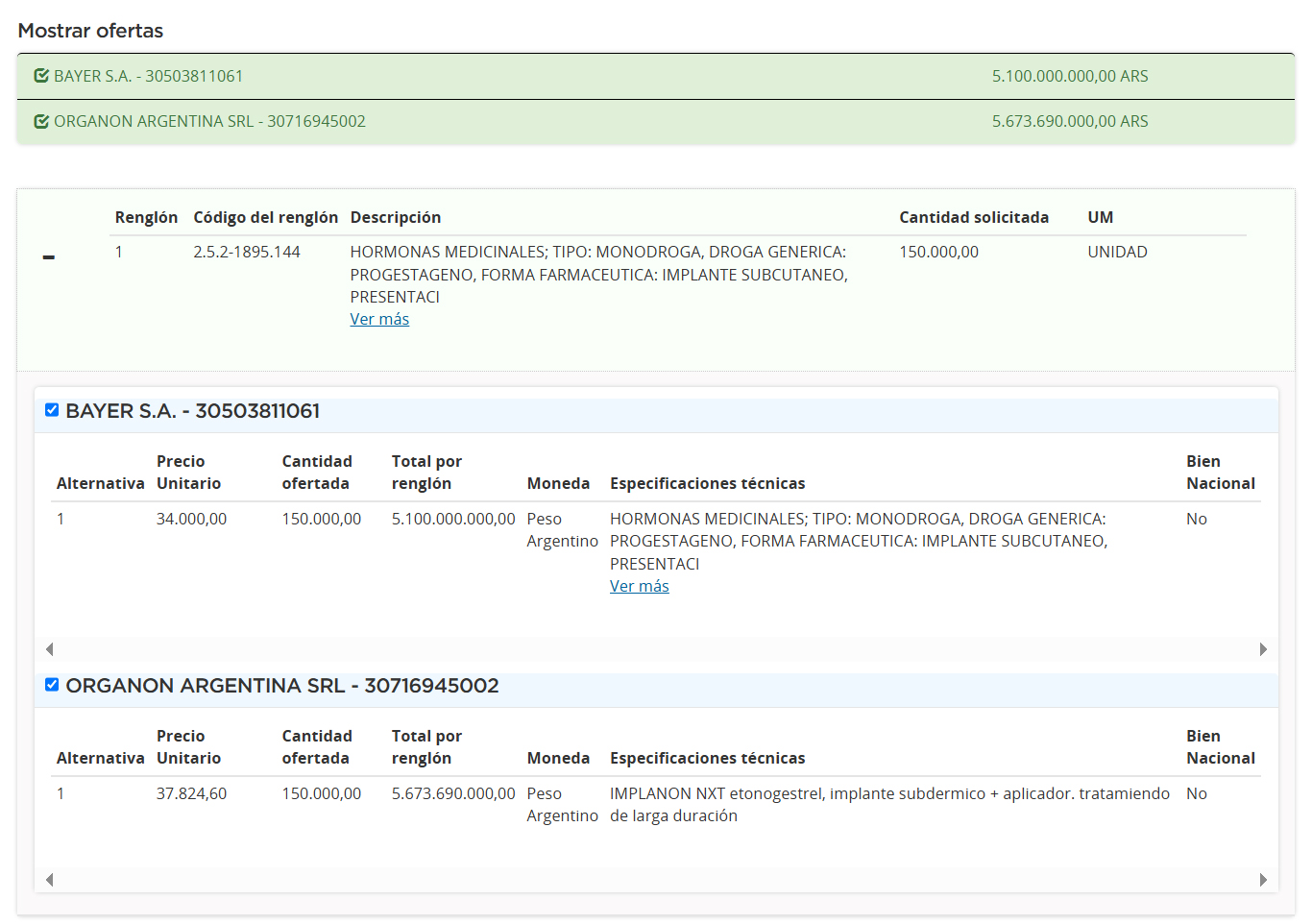Click BAYER S.A. section heading title
The width and height of the screenshot is (1312, 924).
tap(192, 410)
